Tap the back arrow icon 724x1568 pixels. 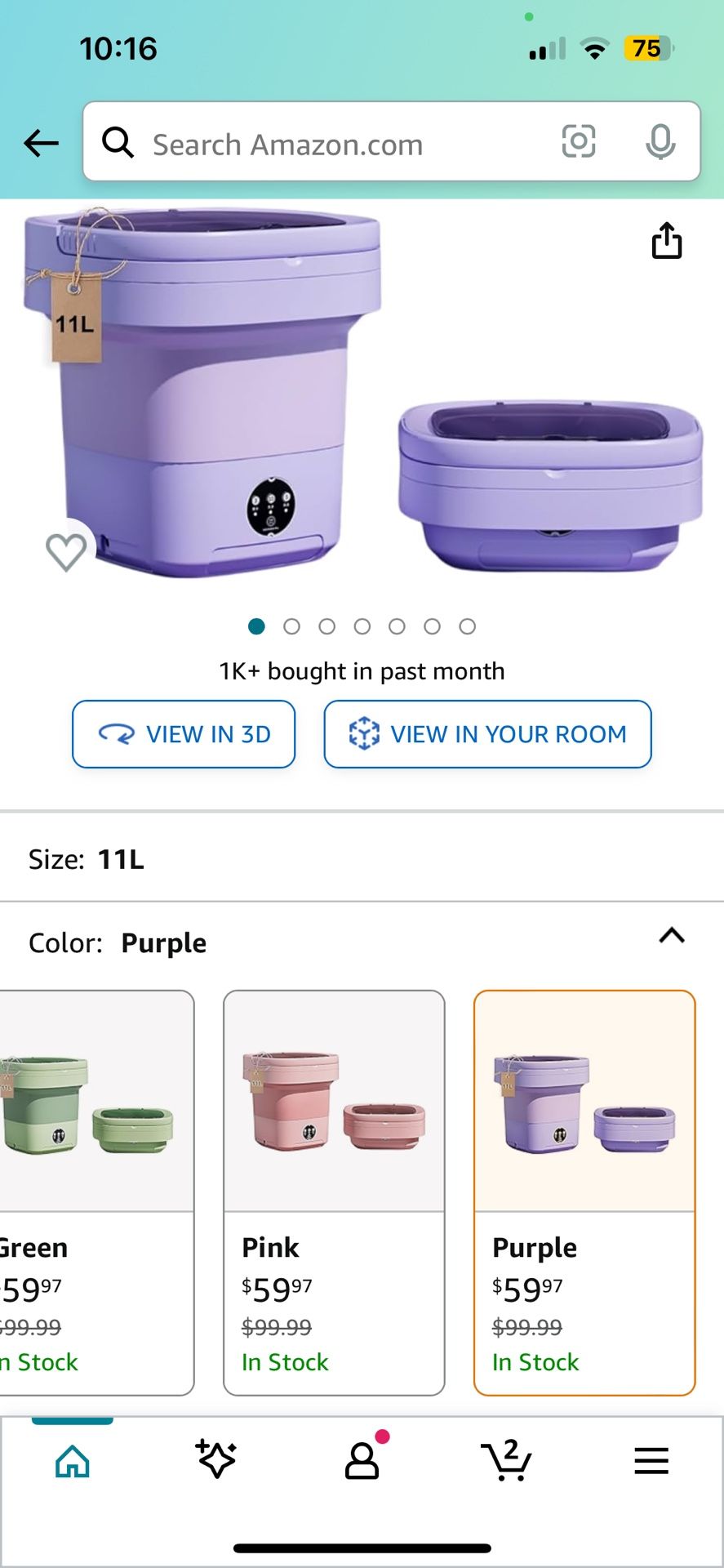tap(41, 144)
